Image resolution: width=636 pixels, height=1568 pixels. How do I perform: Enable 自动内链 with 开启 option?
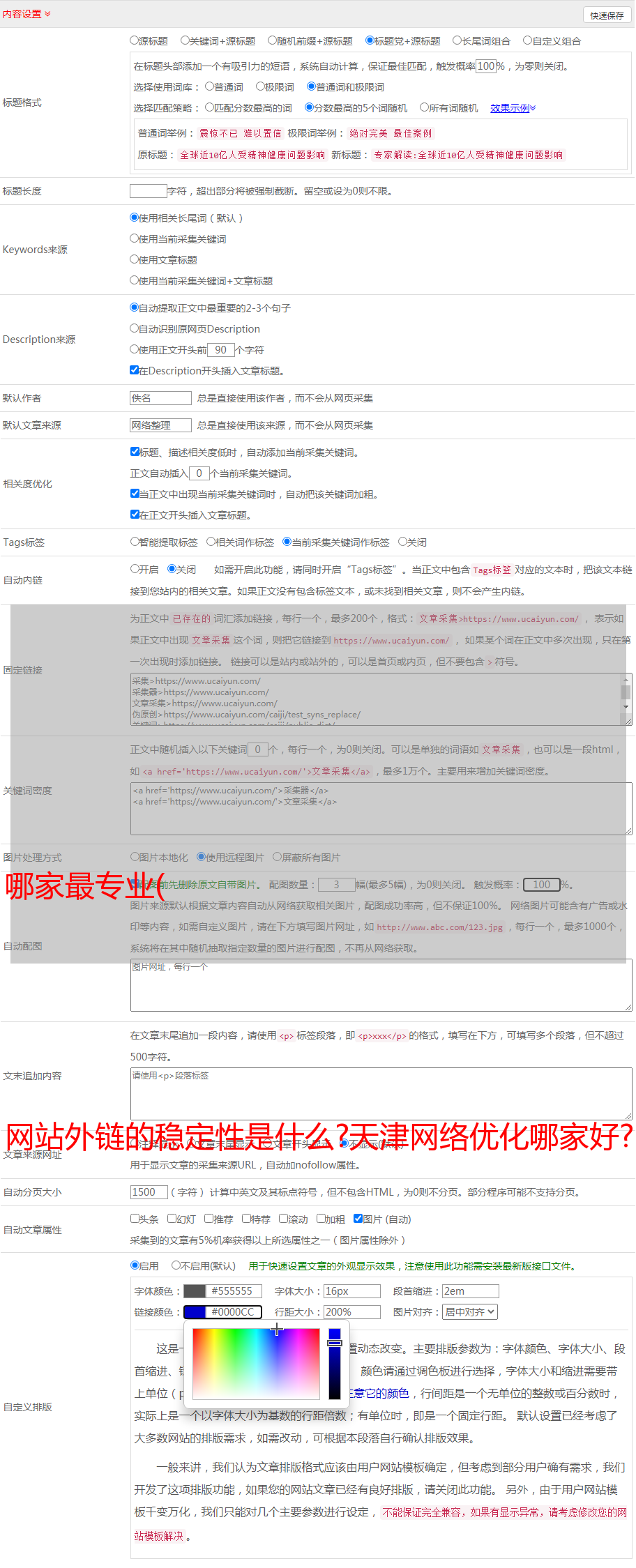click(135, 569)
